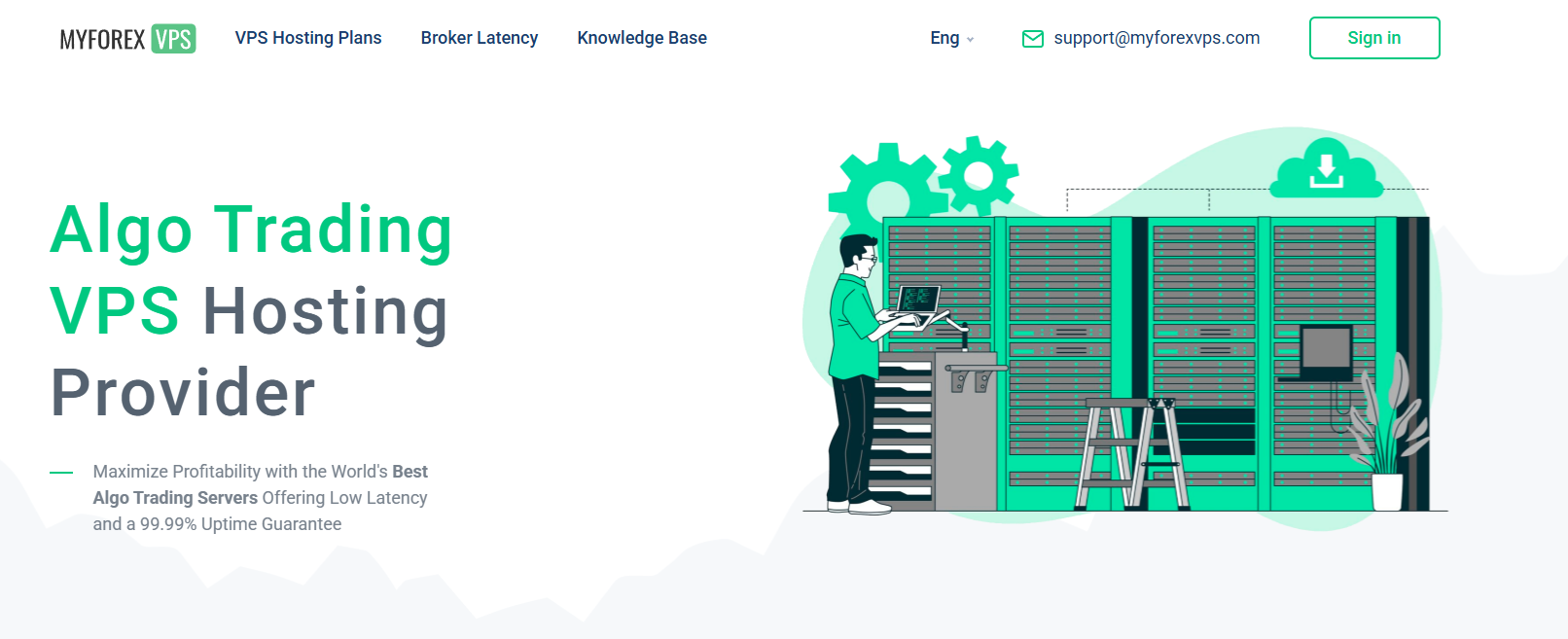1568x639 pixels.
Task: Click the 'Maximize Profitability' tagline line
Action: [x=261, y=472]
